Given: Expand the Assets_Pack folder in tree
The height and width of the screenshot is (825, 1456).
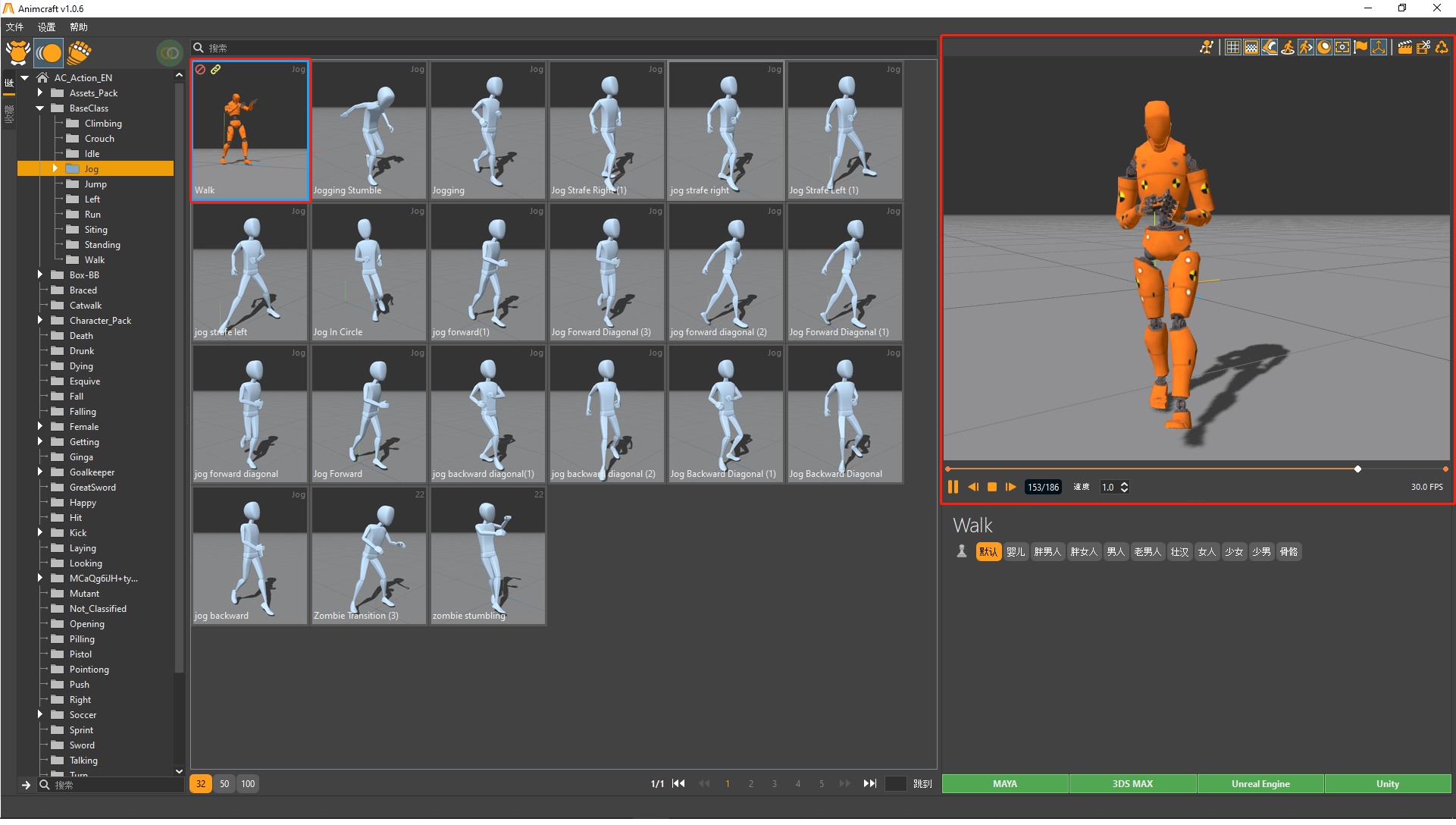Looking at the screenshot, I should [40, 93].
